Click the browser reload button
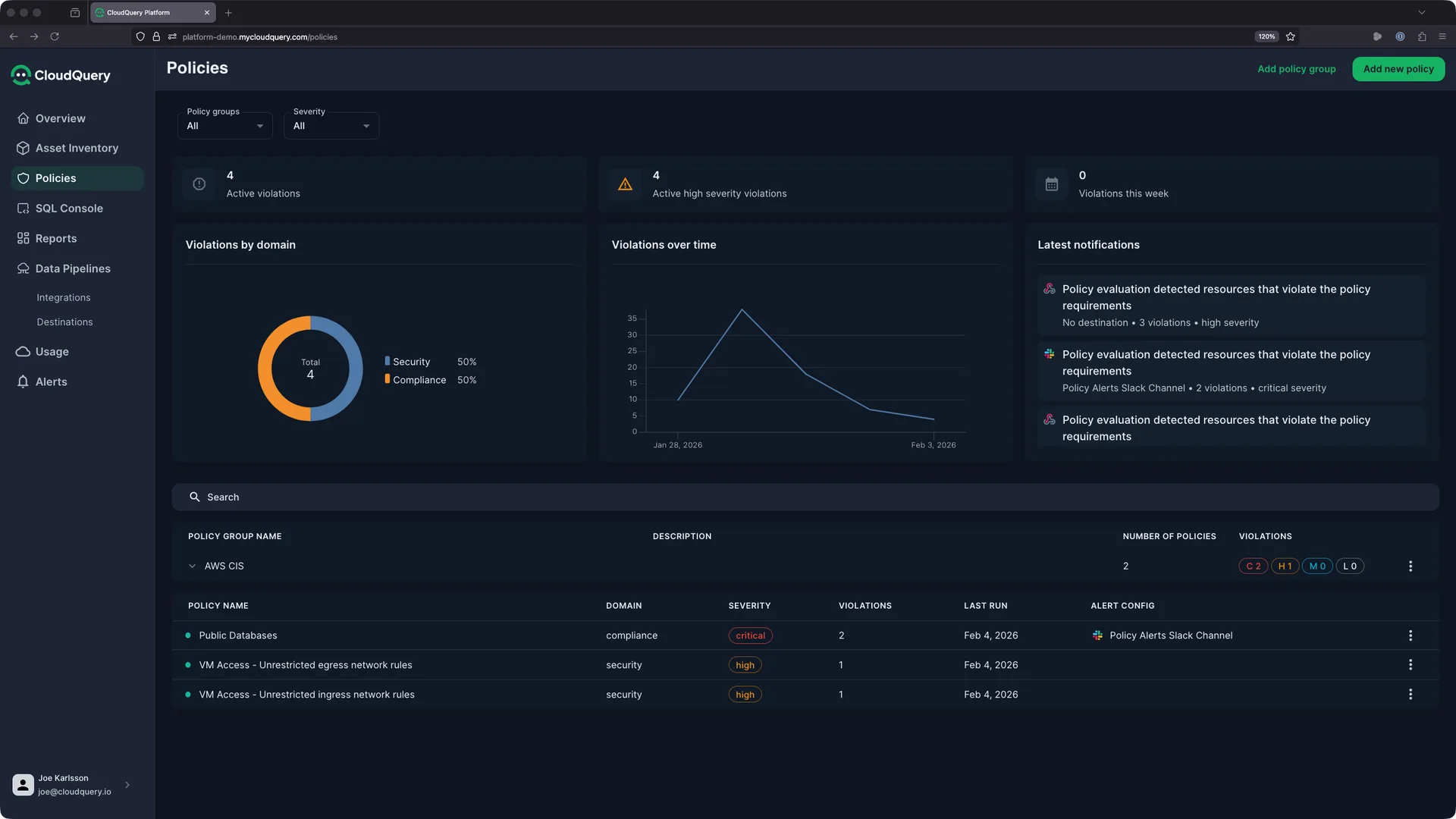 click(x=55, y=36)
